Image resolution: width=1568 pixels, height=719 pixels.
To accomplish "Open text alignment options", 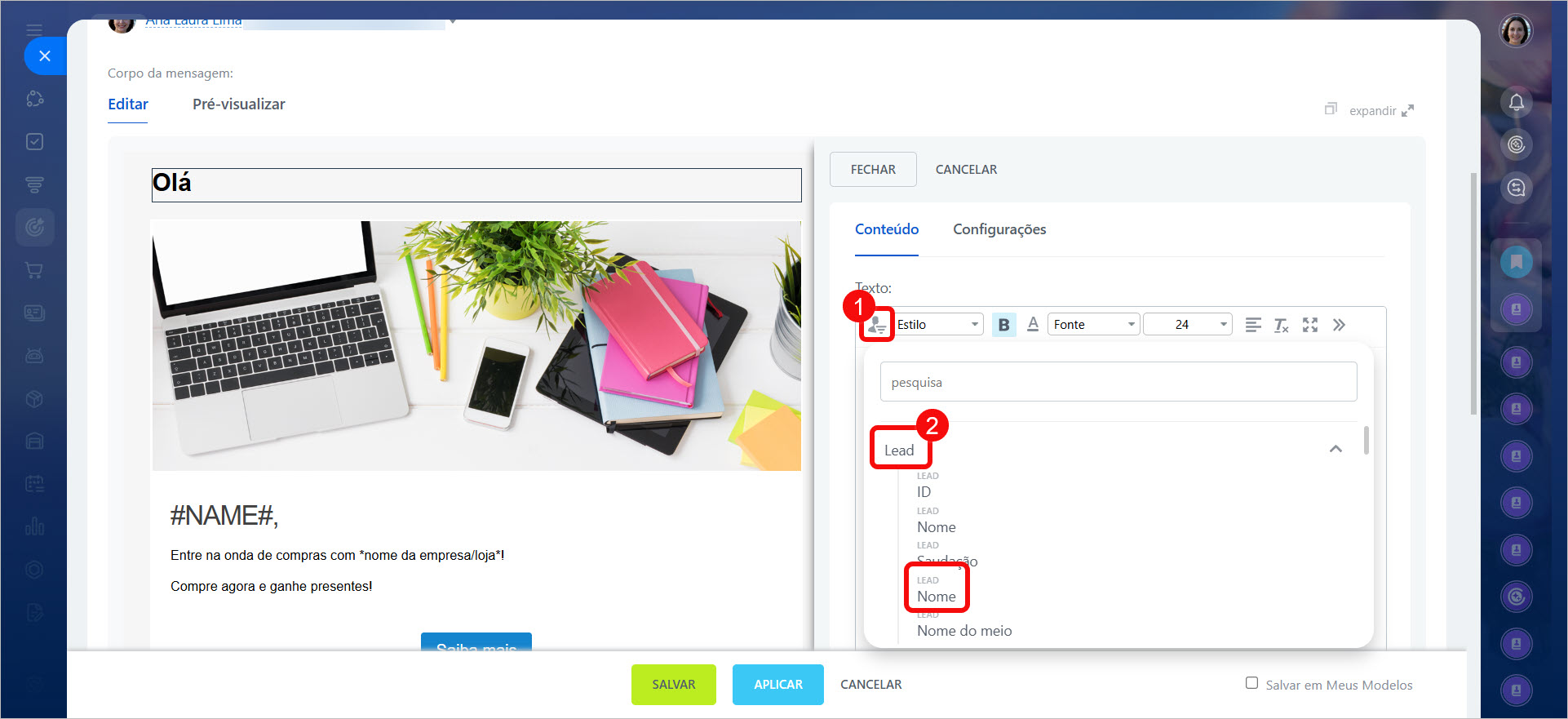I will 1253,325.
